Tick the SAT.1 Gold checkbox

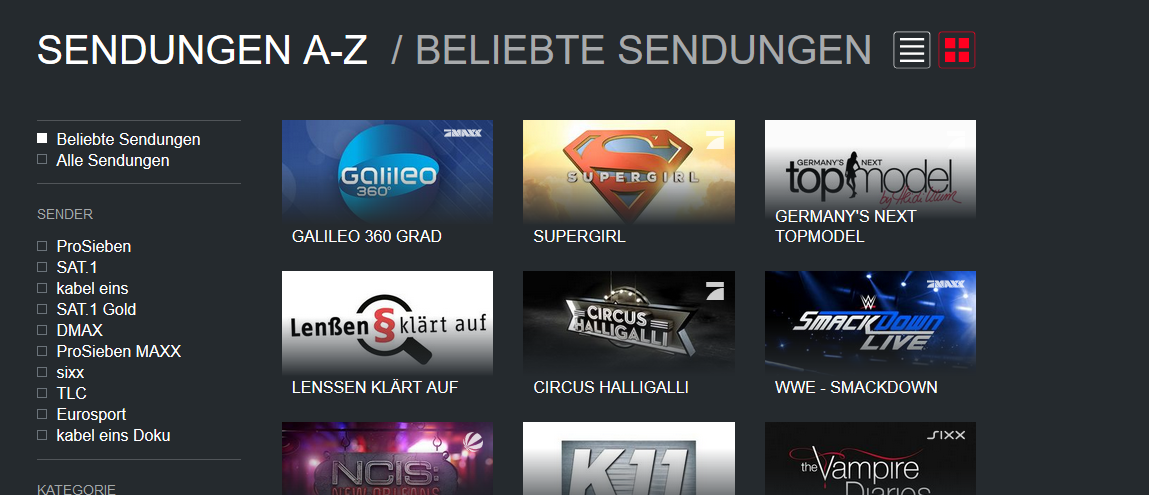point(42,310)
